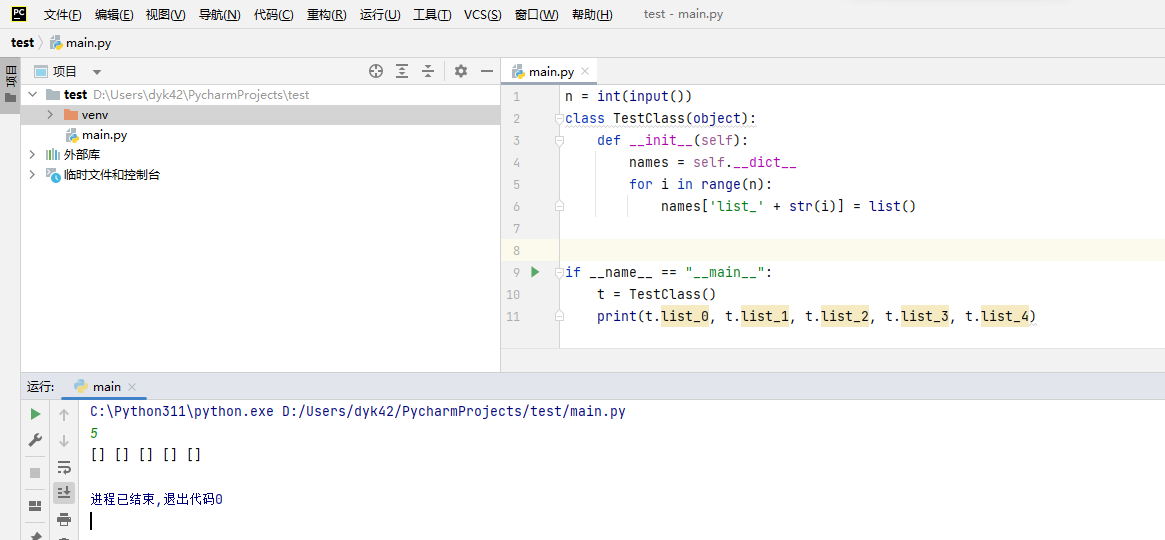Open the 运行(U) menu
The image size is (1165, 540).
(x=380, y=15)
